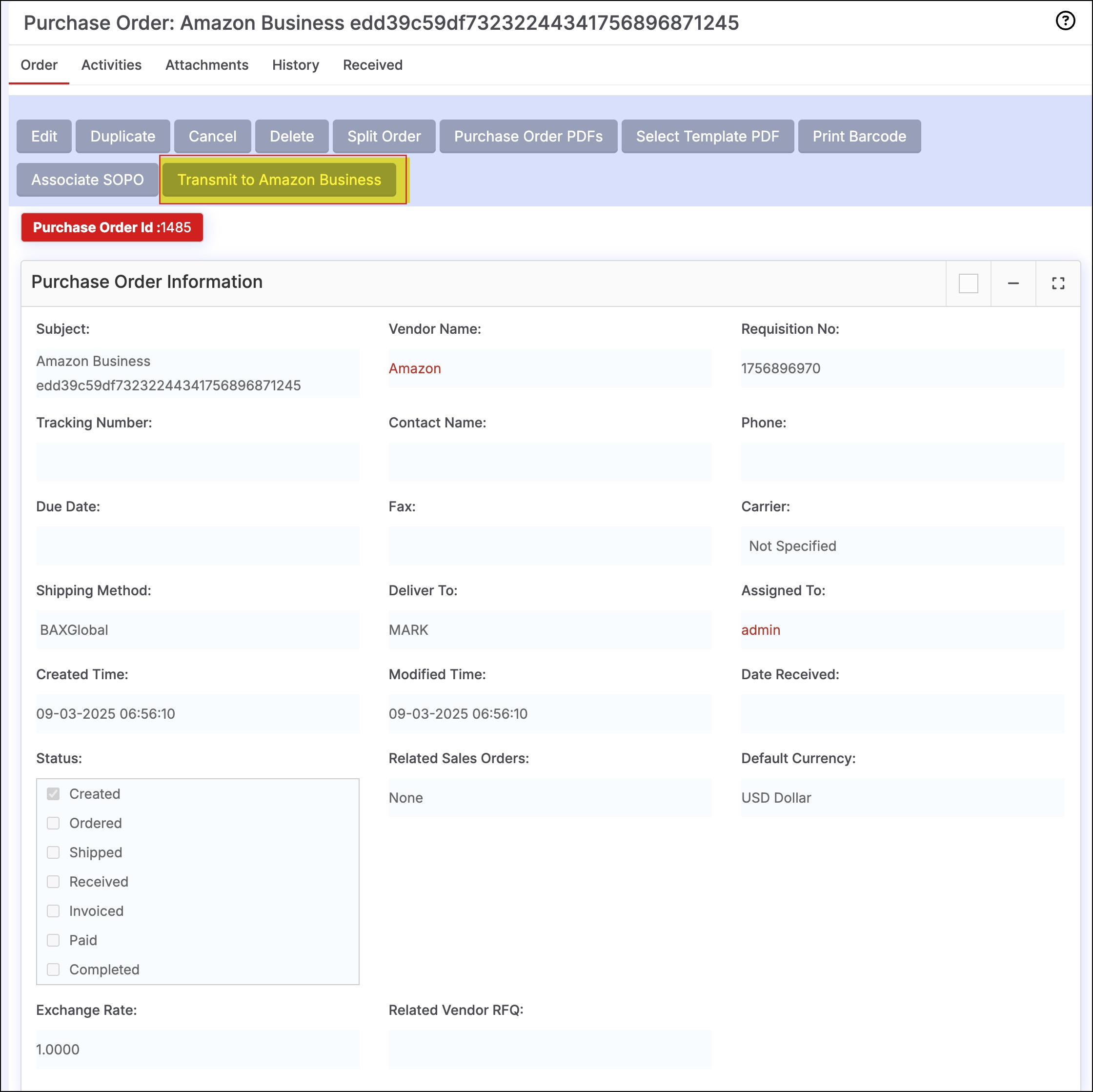Viewport: 1093px width, 1092px height.
Task: Click the empty Phone field
Action: (x=902, y=462)
